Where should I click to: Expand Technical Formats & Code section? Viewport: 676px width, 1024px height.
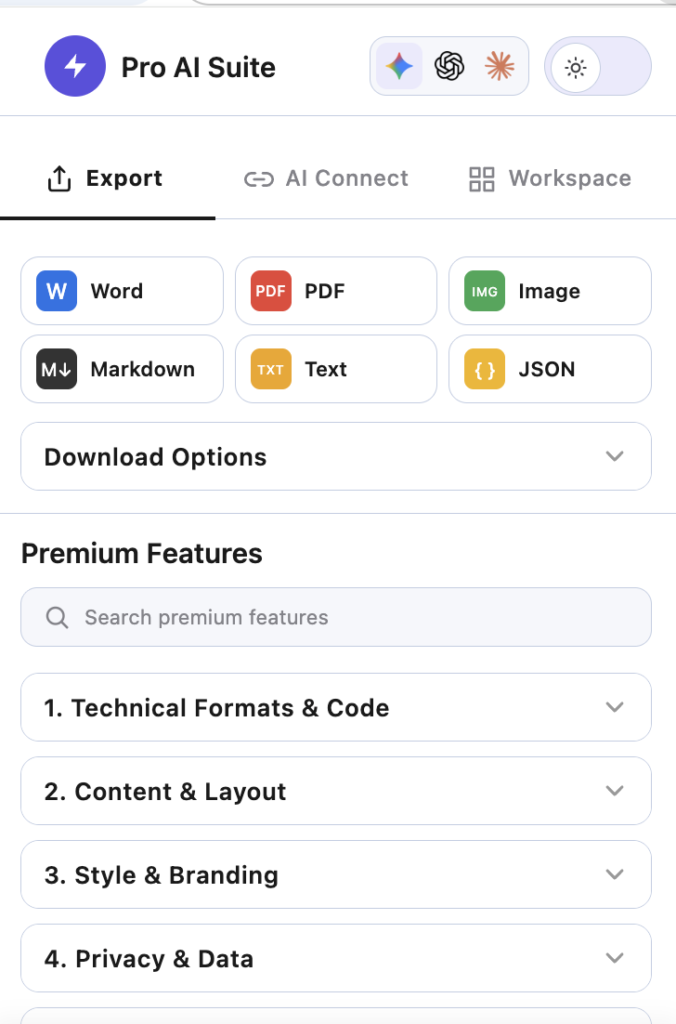point(336,707)
